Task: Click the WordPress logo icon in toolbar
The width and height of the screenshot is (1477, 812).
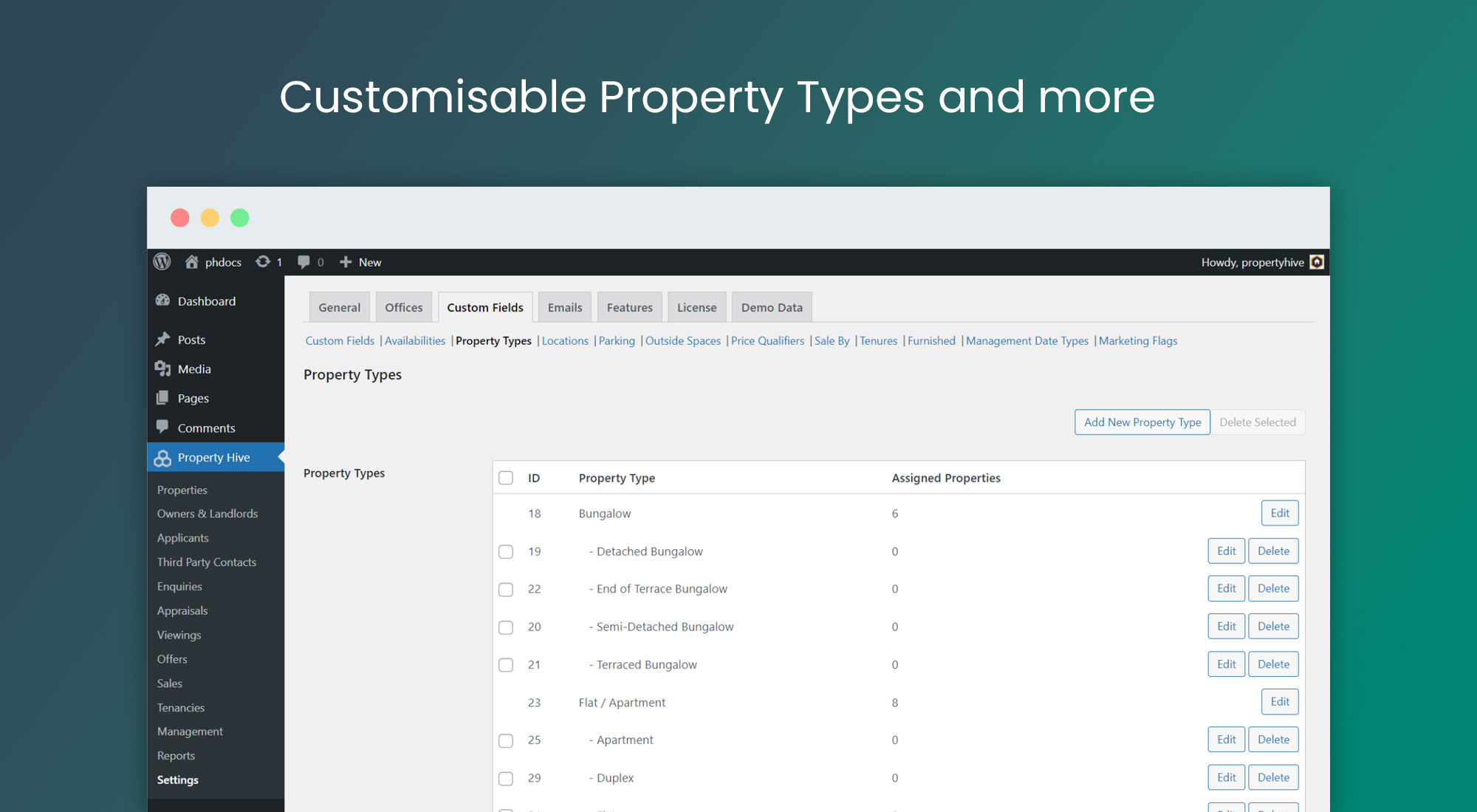Action: 163,262
